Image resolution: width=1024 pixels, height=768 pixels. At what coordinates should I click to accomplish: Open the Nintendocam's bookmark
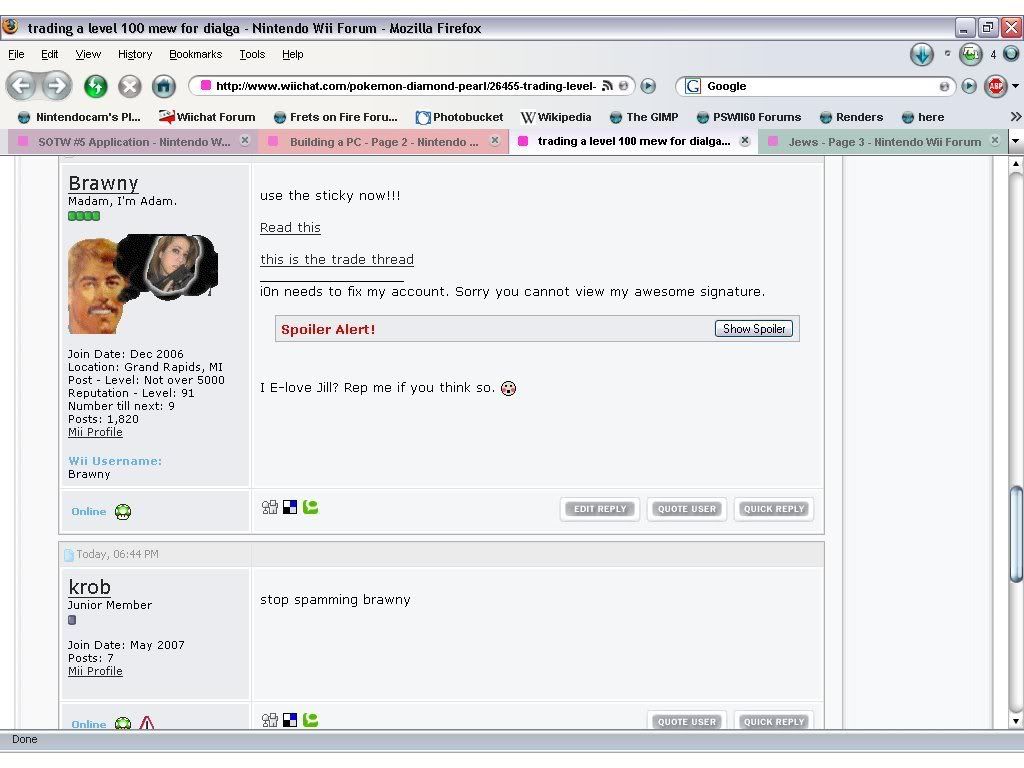(79, 117)
